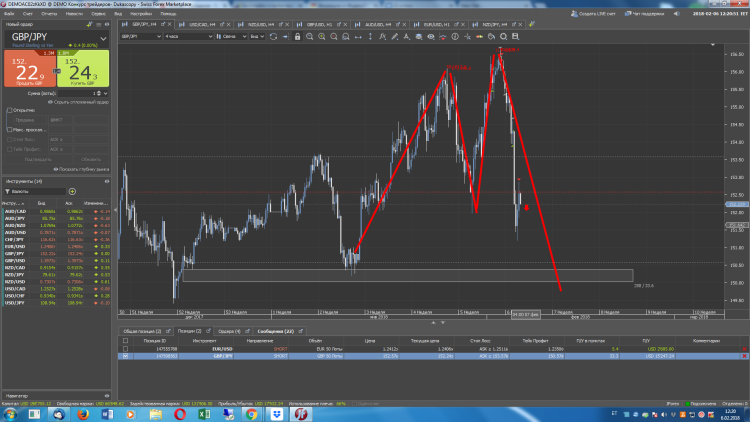Click the show market depth link
Image resolution: width=750 pixels, height=422 pixels.
81,169
